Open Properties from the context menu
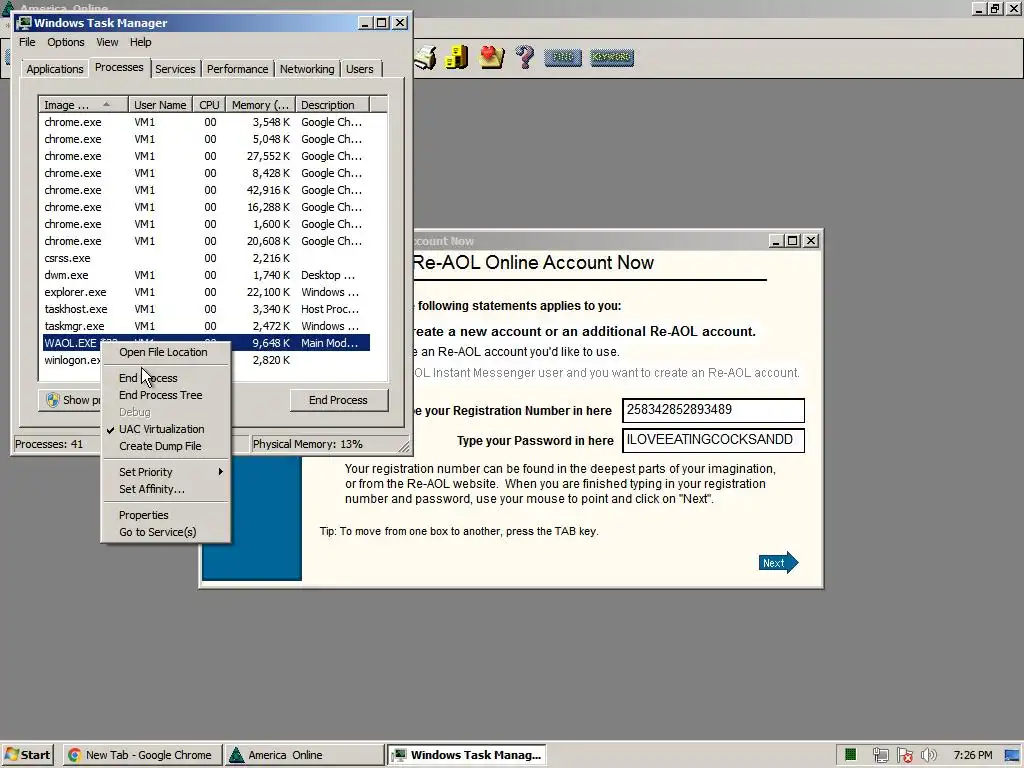This screenshot has height=768, width=1024. (166, 515)
